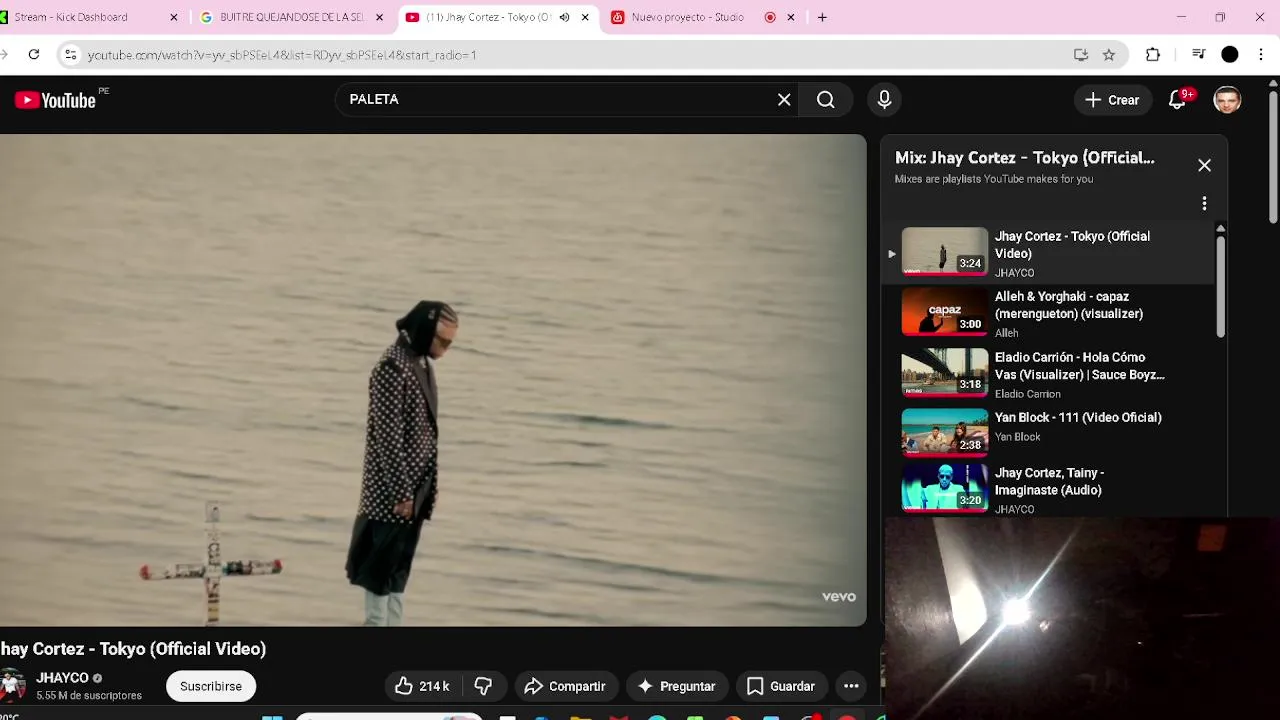Dislike the Tokyo video
Screen dimensions: 1280x720
click(483, 686)
